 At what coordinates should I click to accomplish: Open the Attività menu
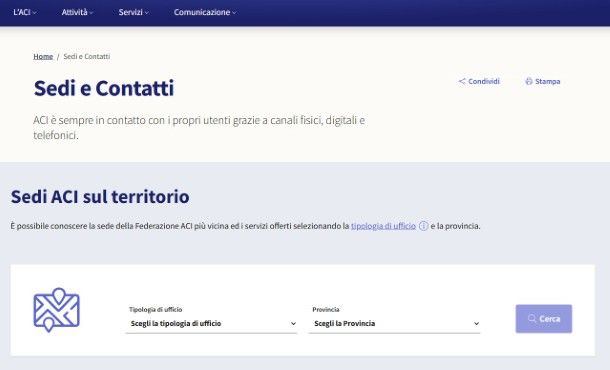pos(77,12)
